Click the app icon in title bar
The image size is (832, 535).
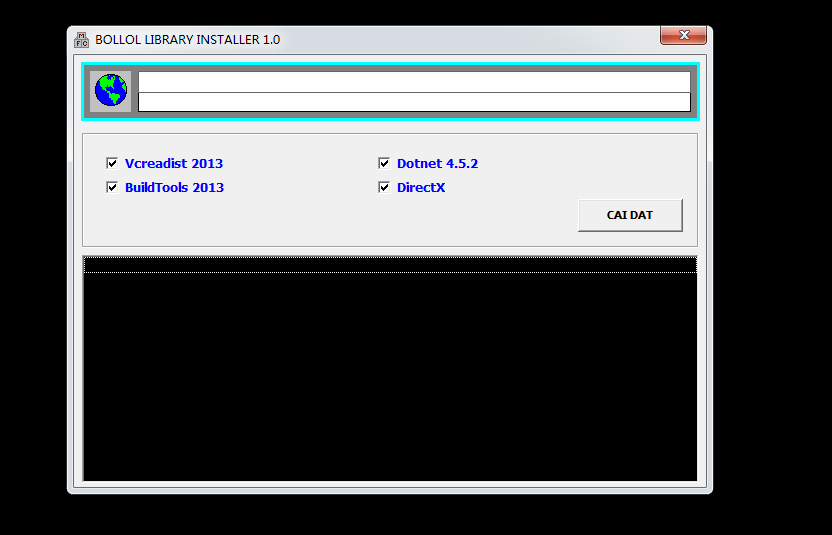(x=82, y=40)
